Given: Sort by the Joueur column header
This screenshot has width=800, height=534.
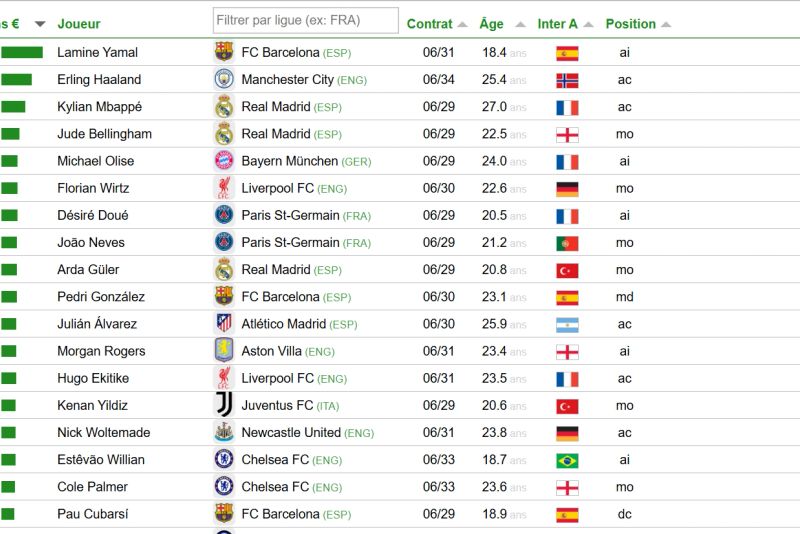Looking at the screenshot, I should [79, 24].
